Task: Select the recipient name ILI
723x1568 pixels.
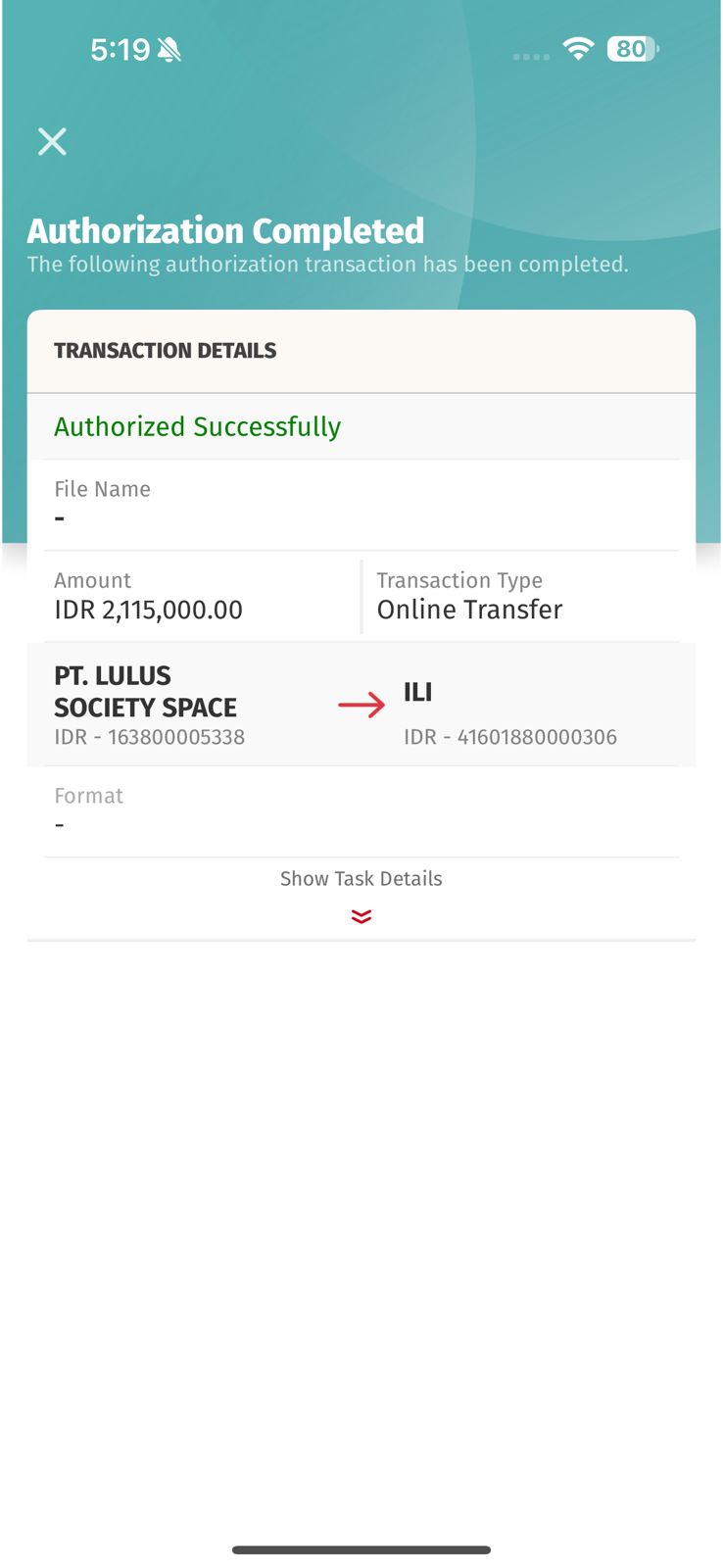Action: click(418, 693)
